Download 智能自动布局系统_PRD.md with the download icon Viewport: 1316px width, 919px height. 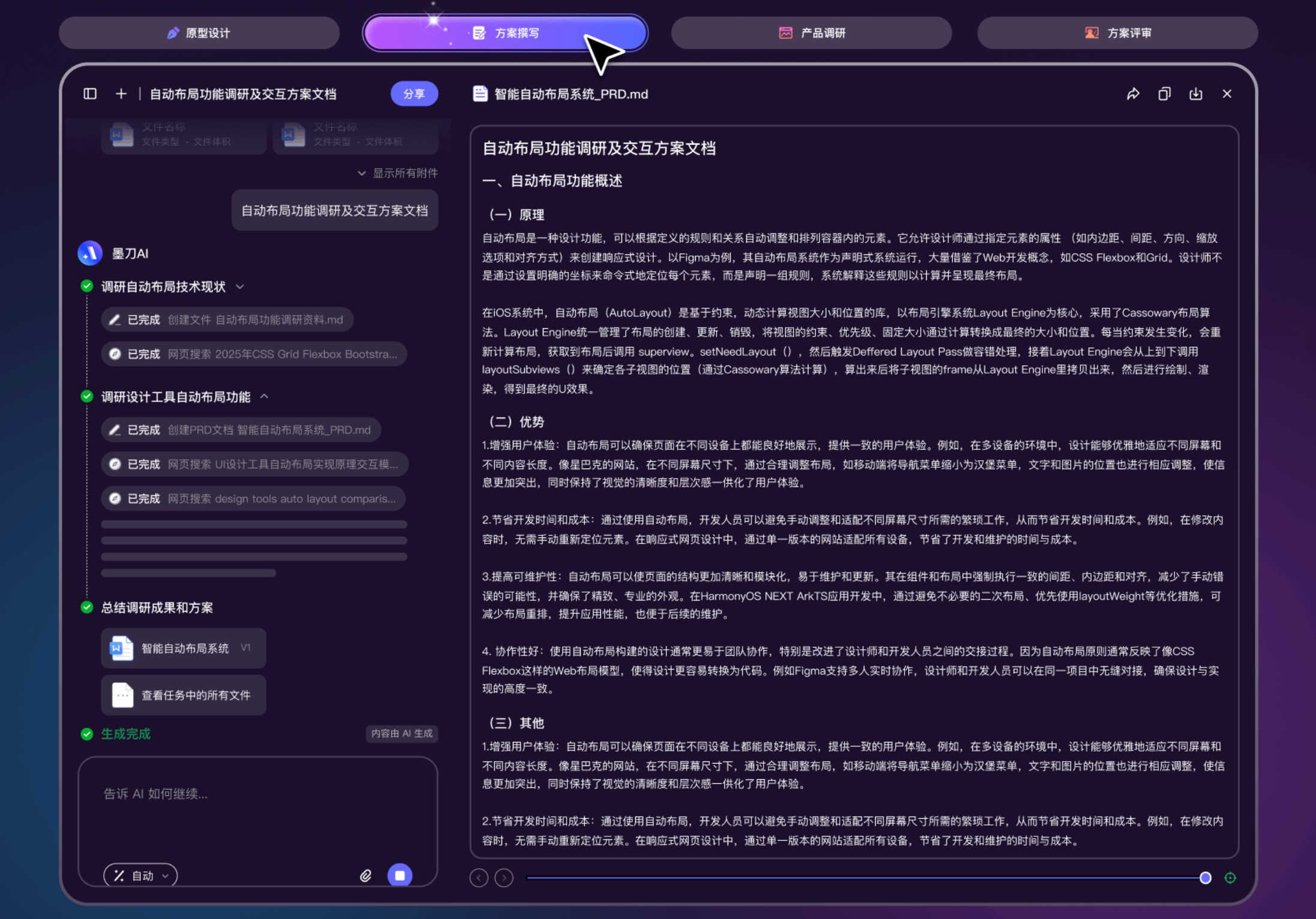coord(1196,94)
